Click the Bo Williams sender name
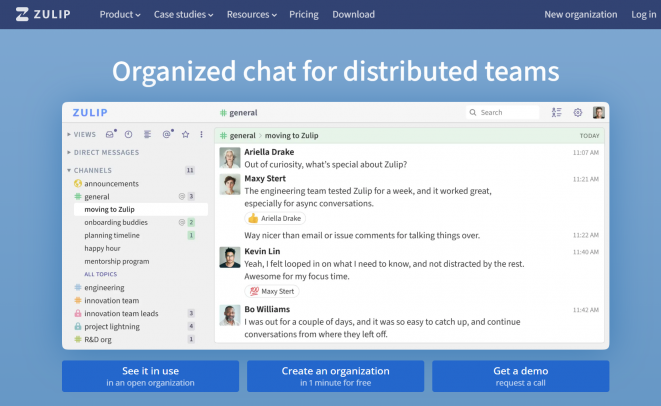Image resolution: width=661 pixels, height=406 pixels. (x=267, y=309)
